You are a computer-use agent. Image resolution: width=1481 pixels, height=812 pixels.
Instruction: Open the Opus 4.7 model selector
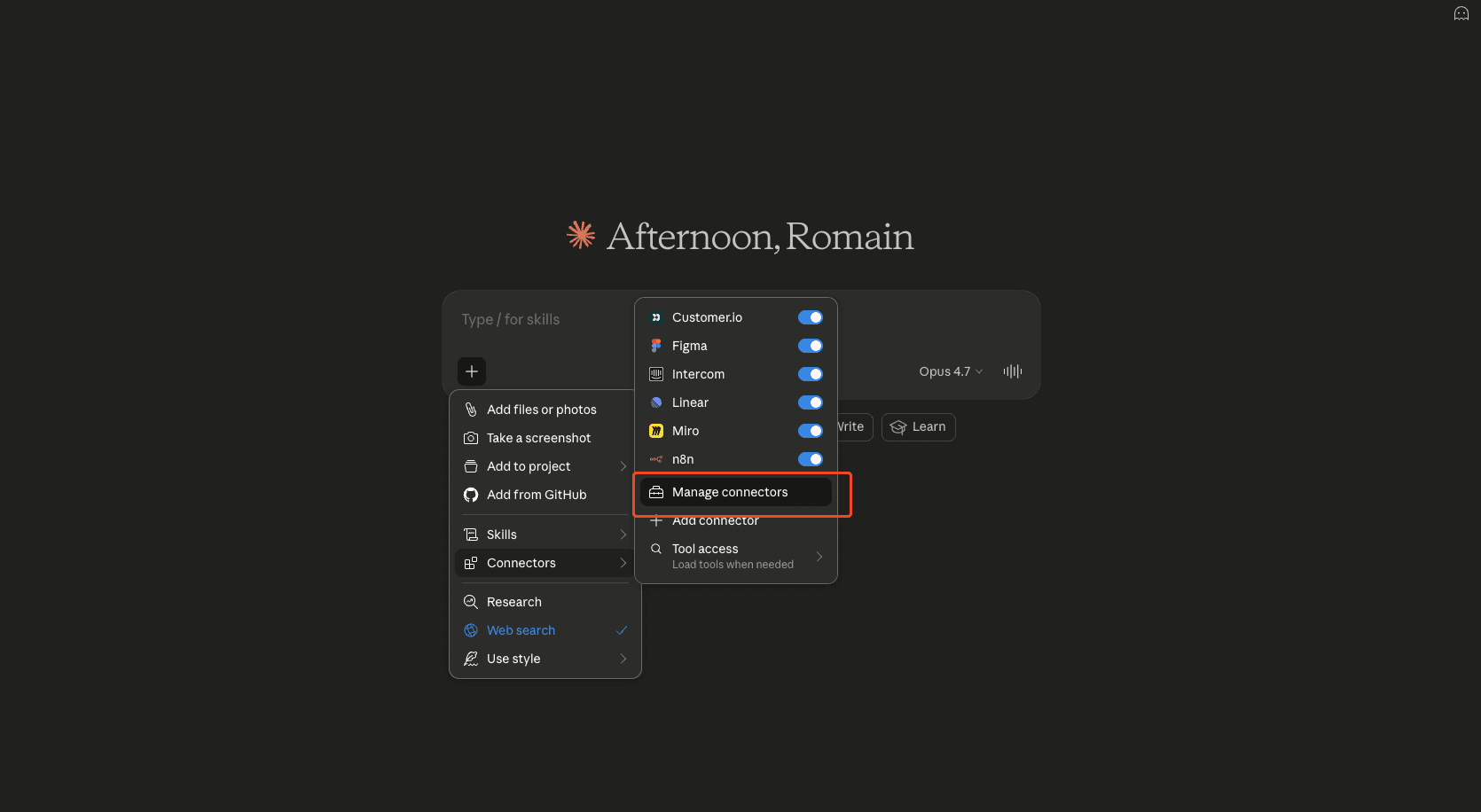[949, 371]
